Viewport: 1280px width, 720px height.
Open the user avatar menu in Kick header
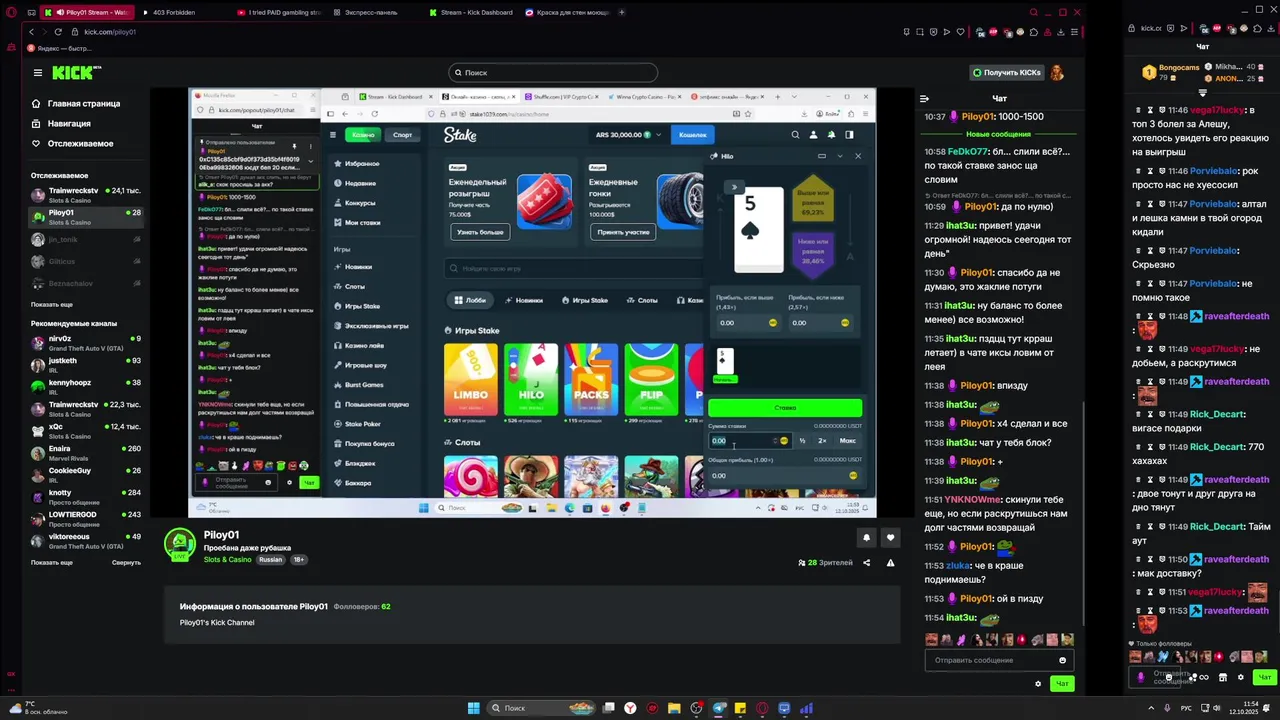[x=1057, y=72]
